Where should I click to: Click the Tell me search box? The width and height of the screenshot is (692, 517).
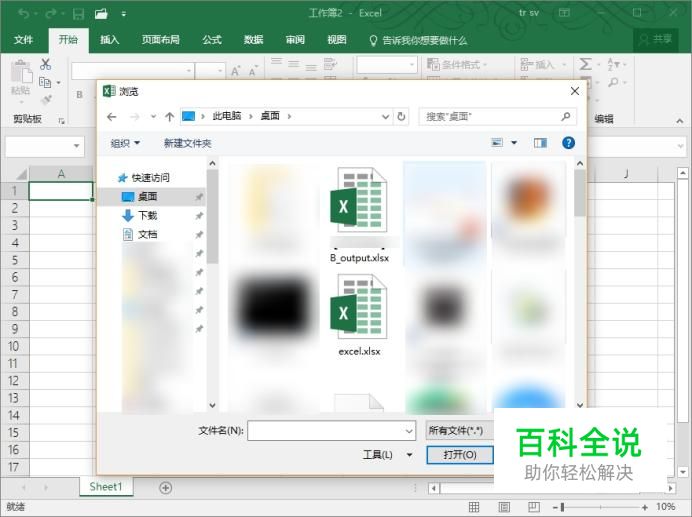tap(418, 41)
